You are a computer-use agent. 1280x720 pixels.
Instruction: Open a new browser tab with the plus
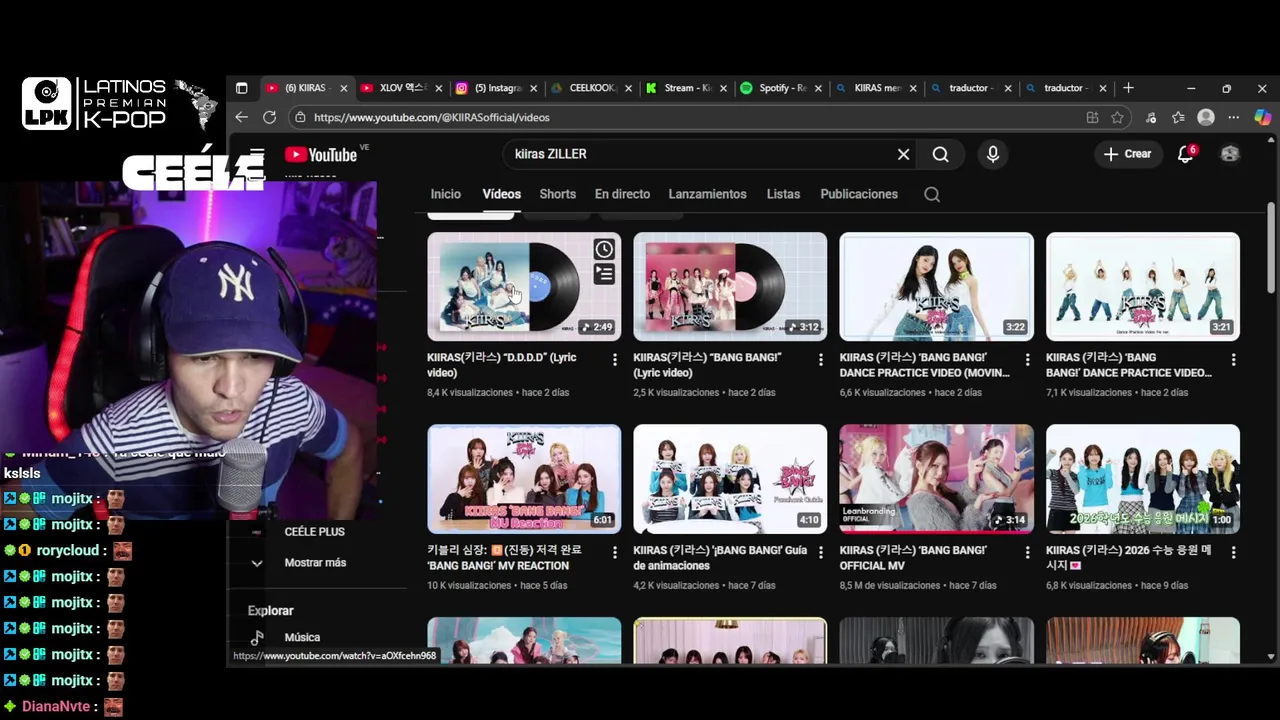1128,88
